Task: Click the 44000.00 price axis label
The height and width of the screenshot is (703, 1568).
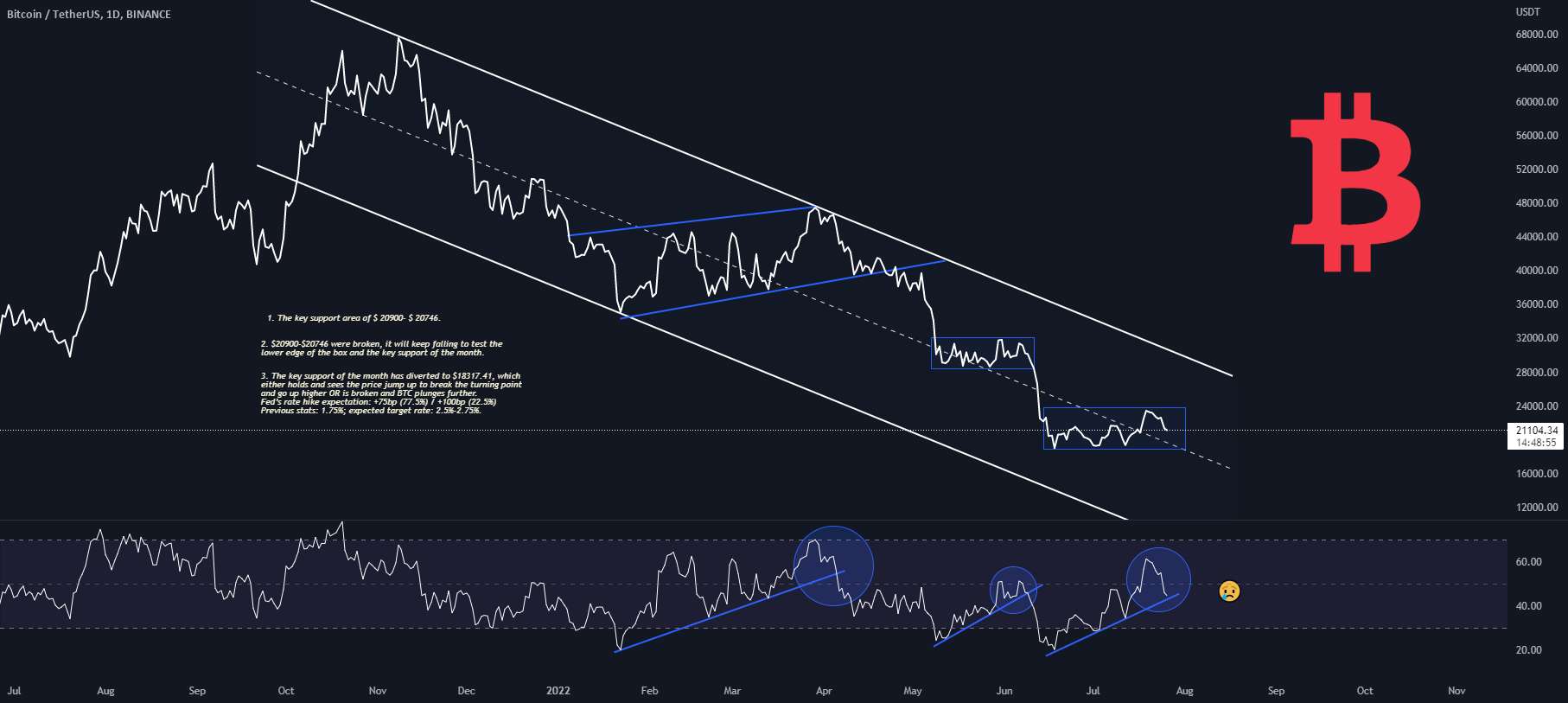Action: point(1537,237)
